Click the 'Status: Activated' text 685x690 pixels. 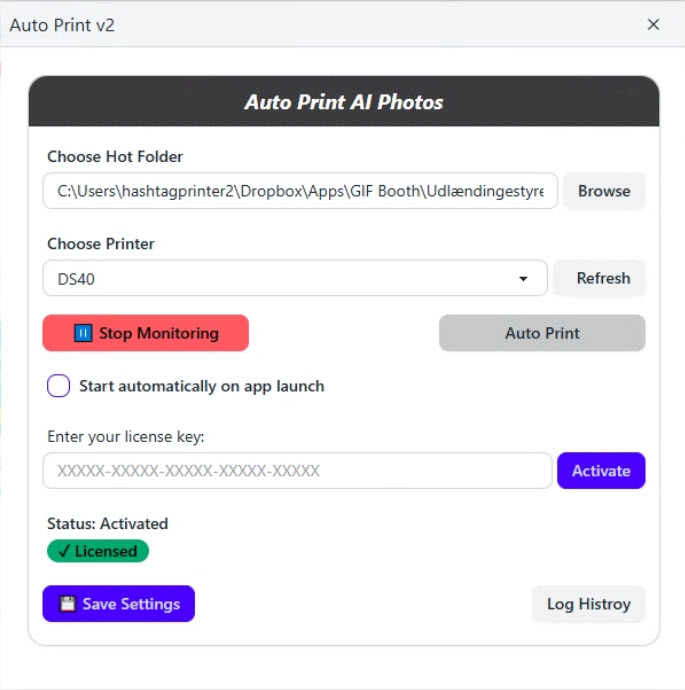click(x=108, y=523)
